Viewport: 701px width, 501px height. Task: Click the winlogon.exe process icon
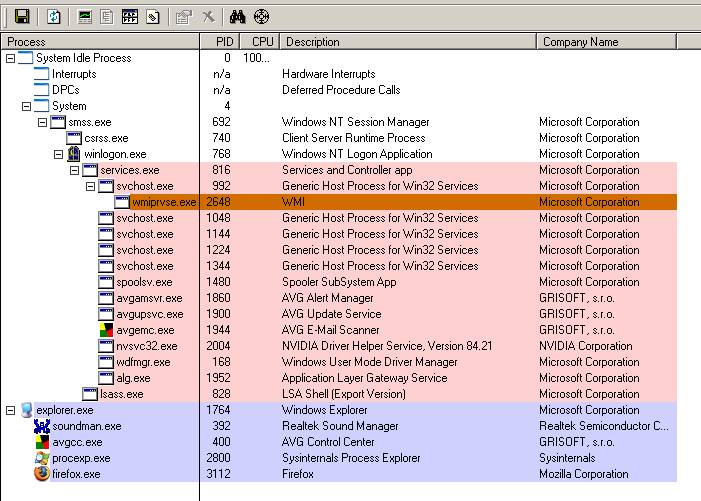pos(74,154)
